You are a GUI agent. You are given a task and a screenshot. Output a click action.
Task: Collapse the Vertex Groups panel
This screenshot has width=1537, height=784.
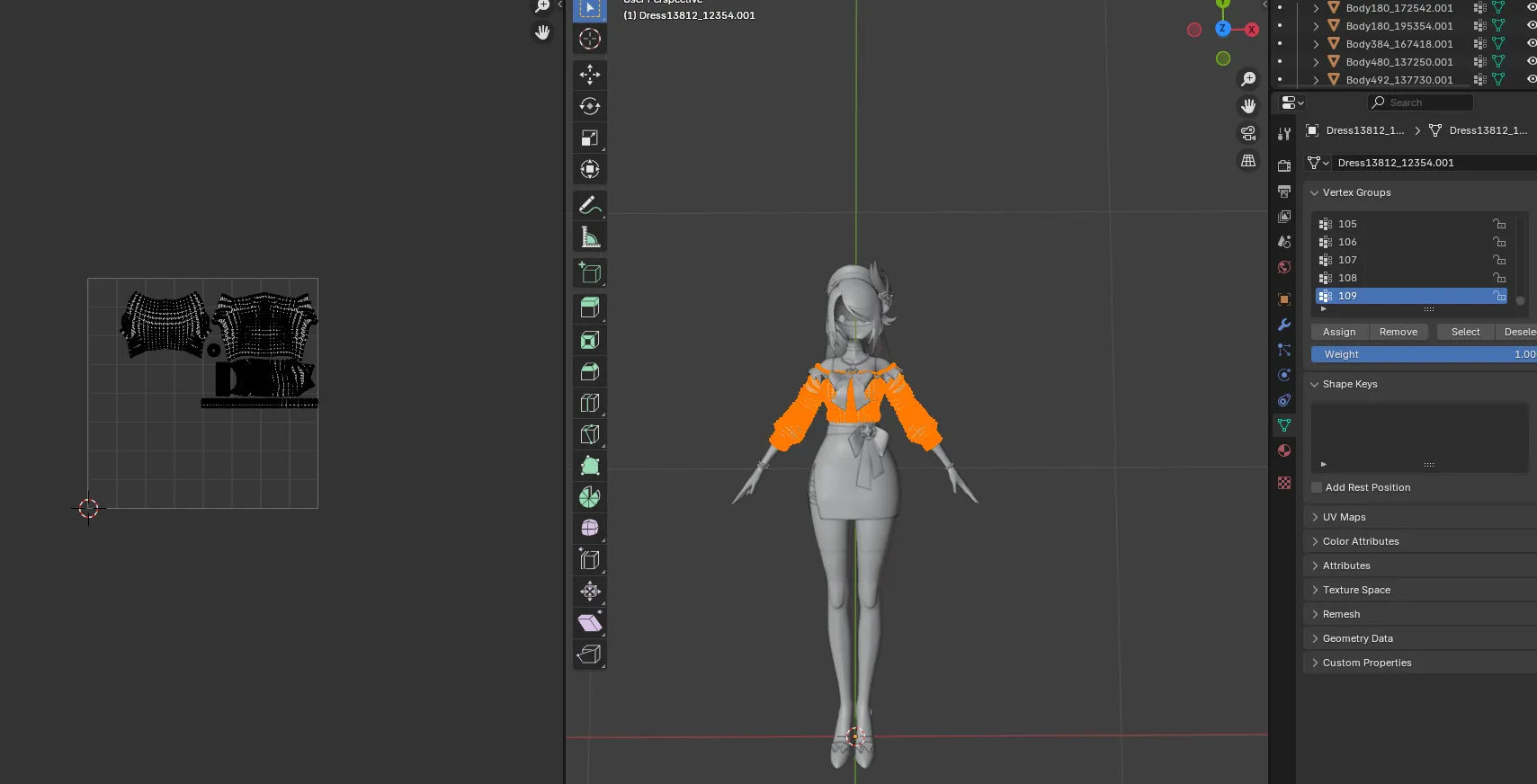[x=1314, y=192]
